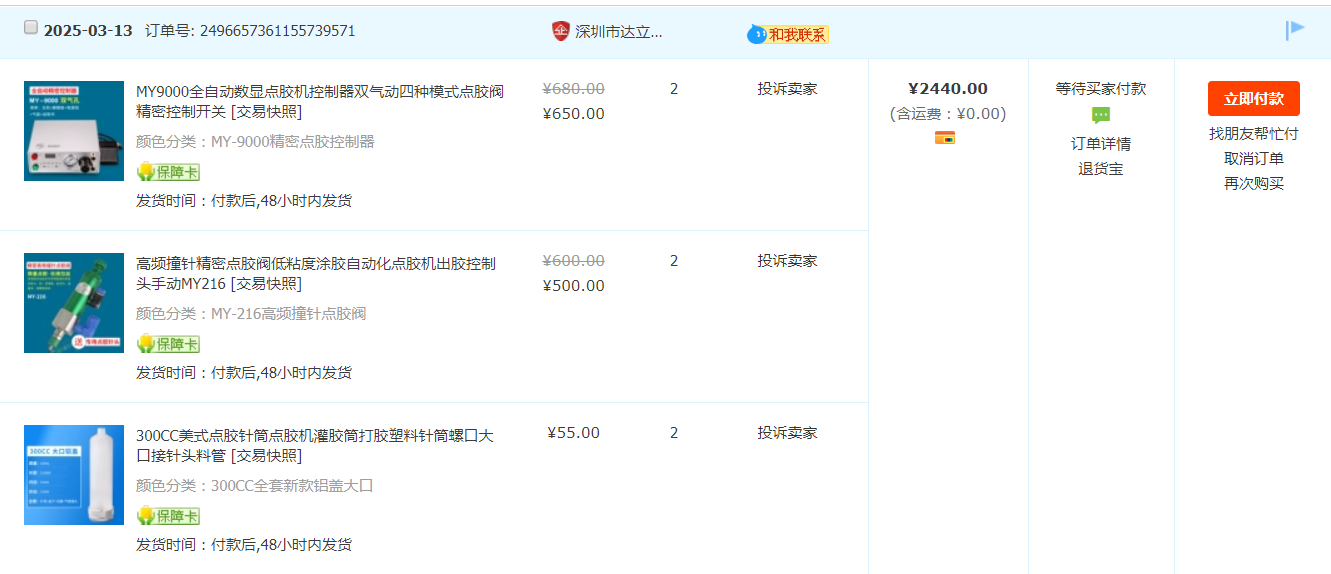Screen dimensions: 1331x574
Task: Tick the checkbox for the 2025-03-13 order
Action: pyautogui.click(x=31, y=28)
